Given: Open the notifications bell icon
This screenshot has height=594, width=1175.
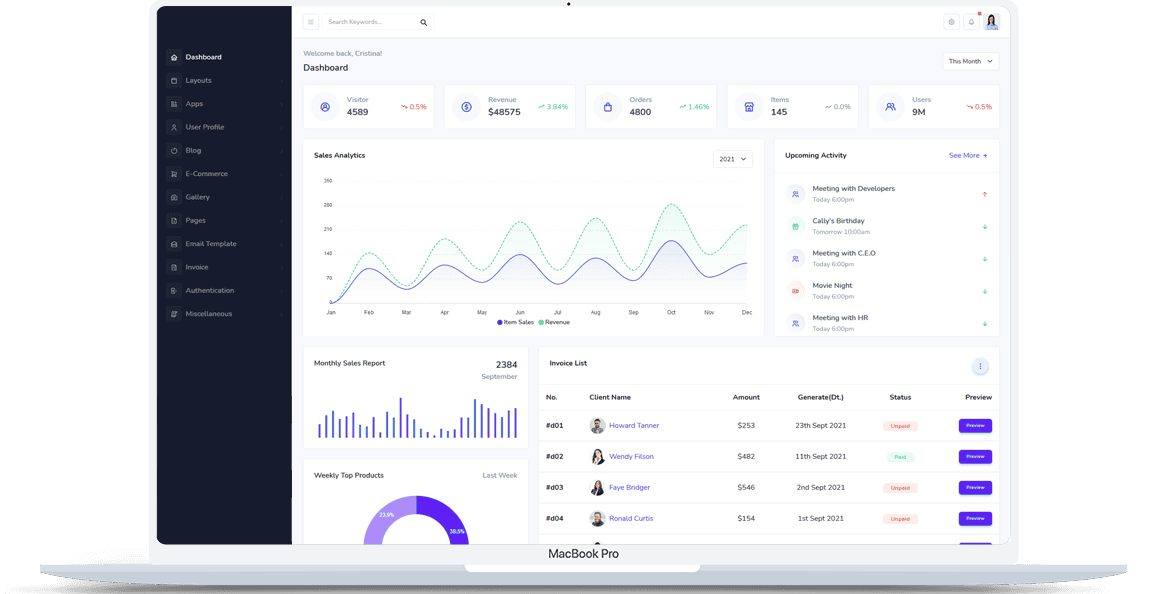Looking at the screenshot, I should coord(971,22).
